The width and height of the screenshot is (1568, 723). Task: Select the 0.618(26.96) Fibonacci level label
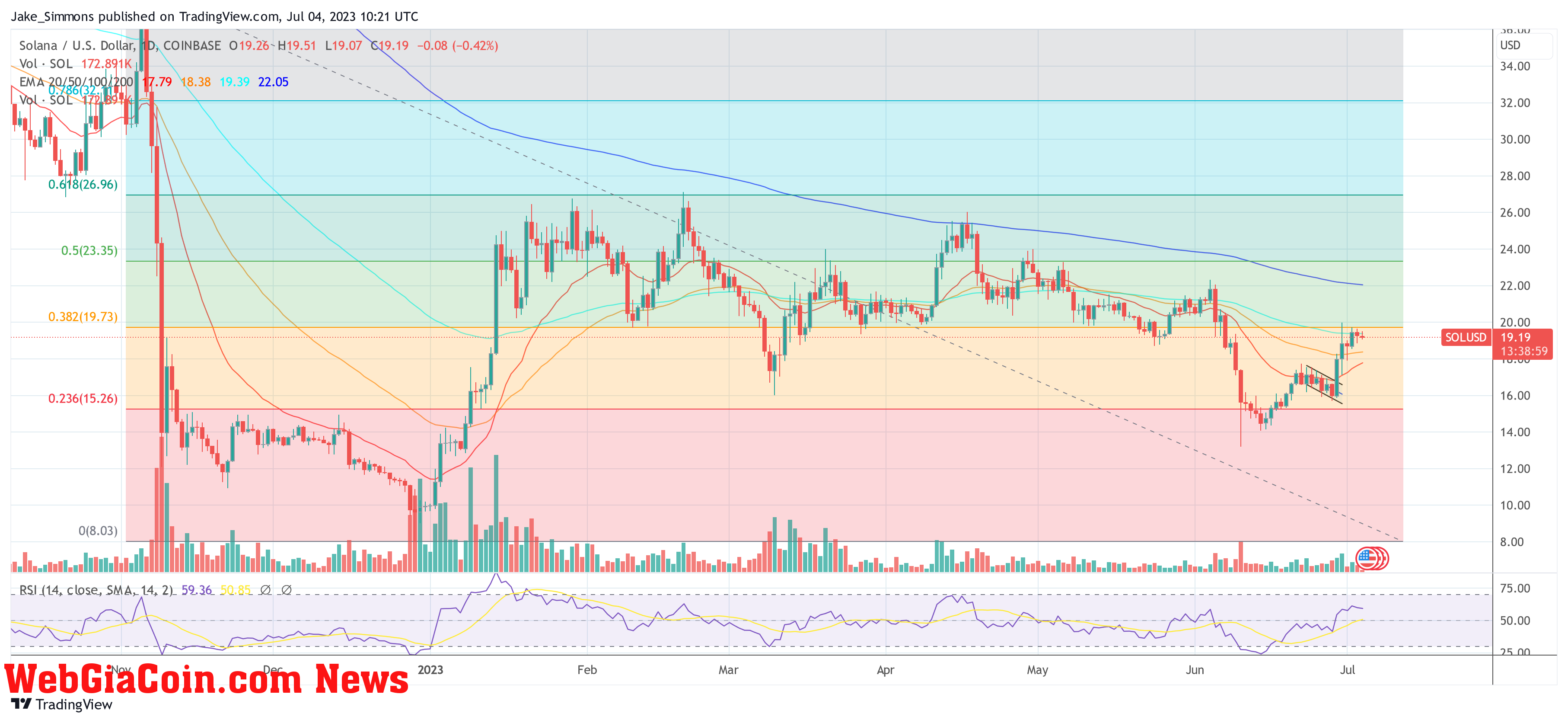point(83,185)
